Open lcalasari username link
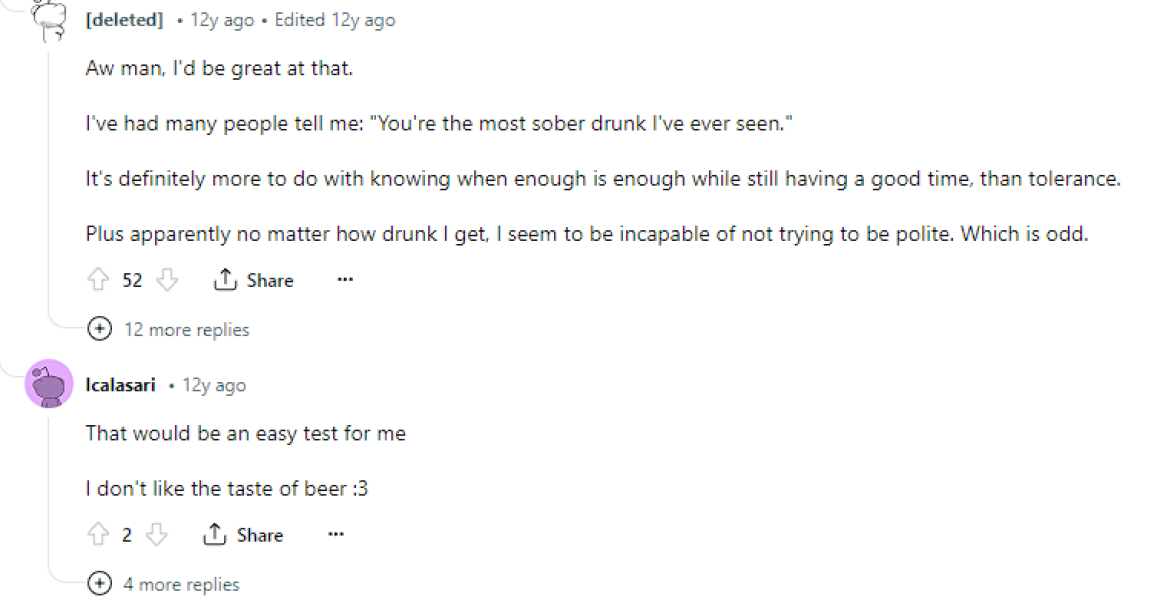 coord(120,385)
